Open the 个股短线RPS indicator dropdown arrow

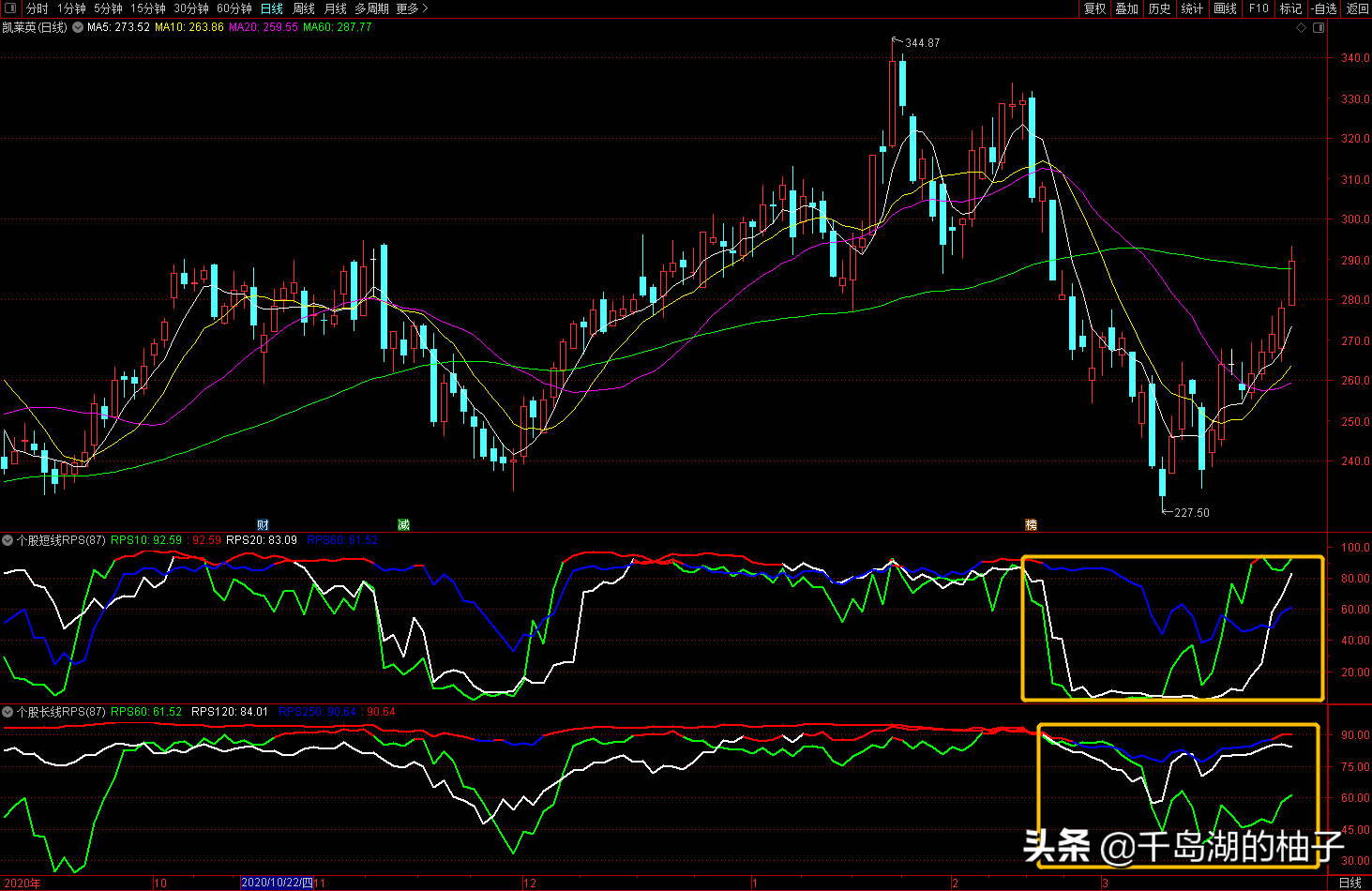(8, 540)
